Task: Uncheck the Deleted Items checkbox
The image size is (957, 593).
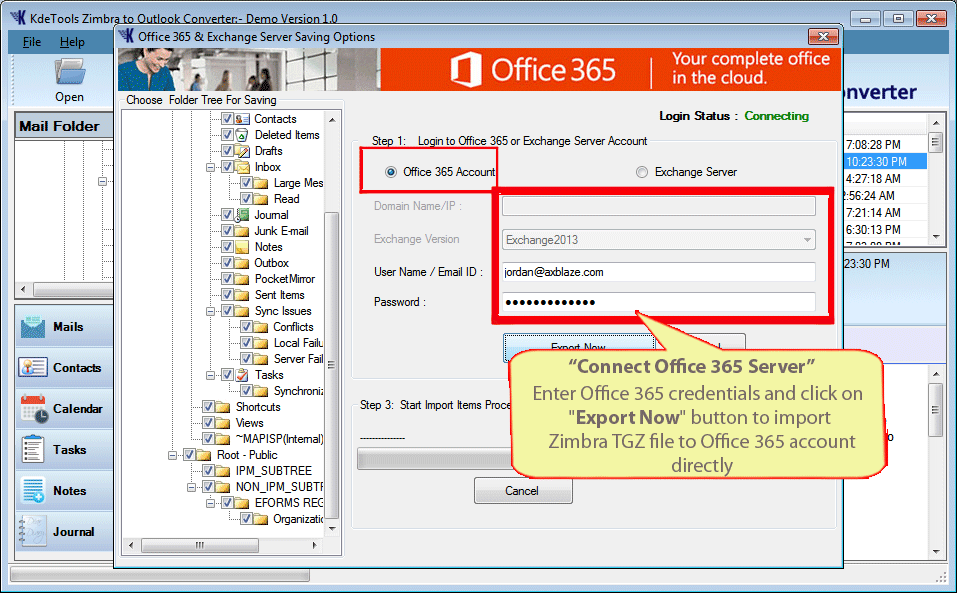Action: coord(227,135)
